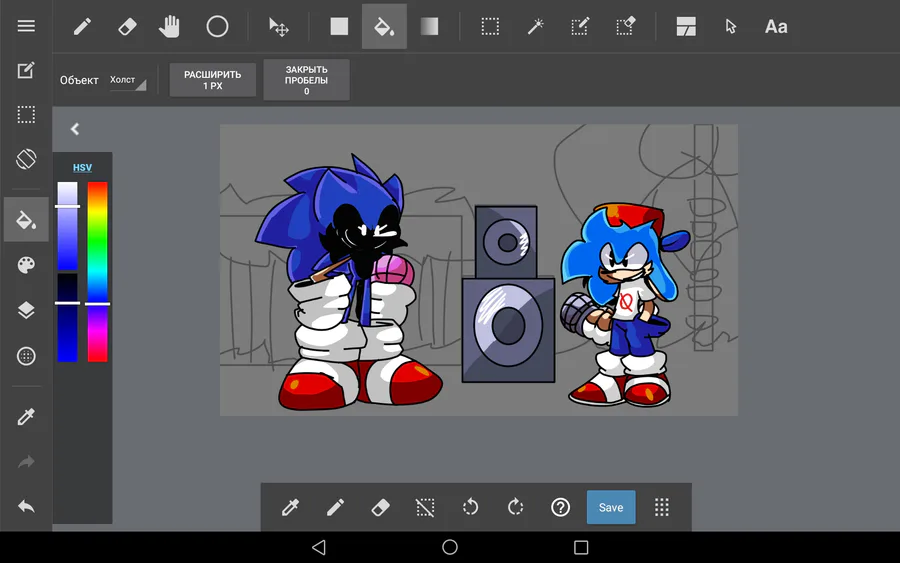Tap the blue Save button
This screenshot has height=563, width=900.
(611, 507)
